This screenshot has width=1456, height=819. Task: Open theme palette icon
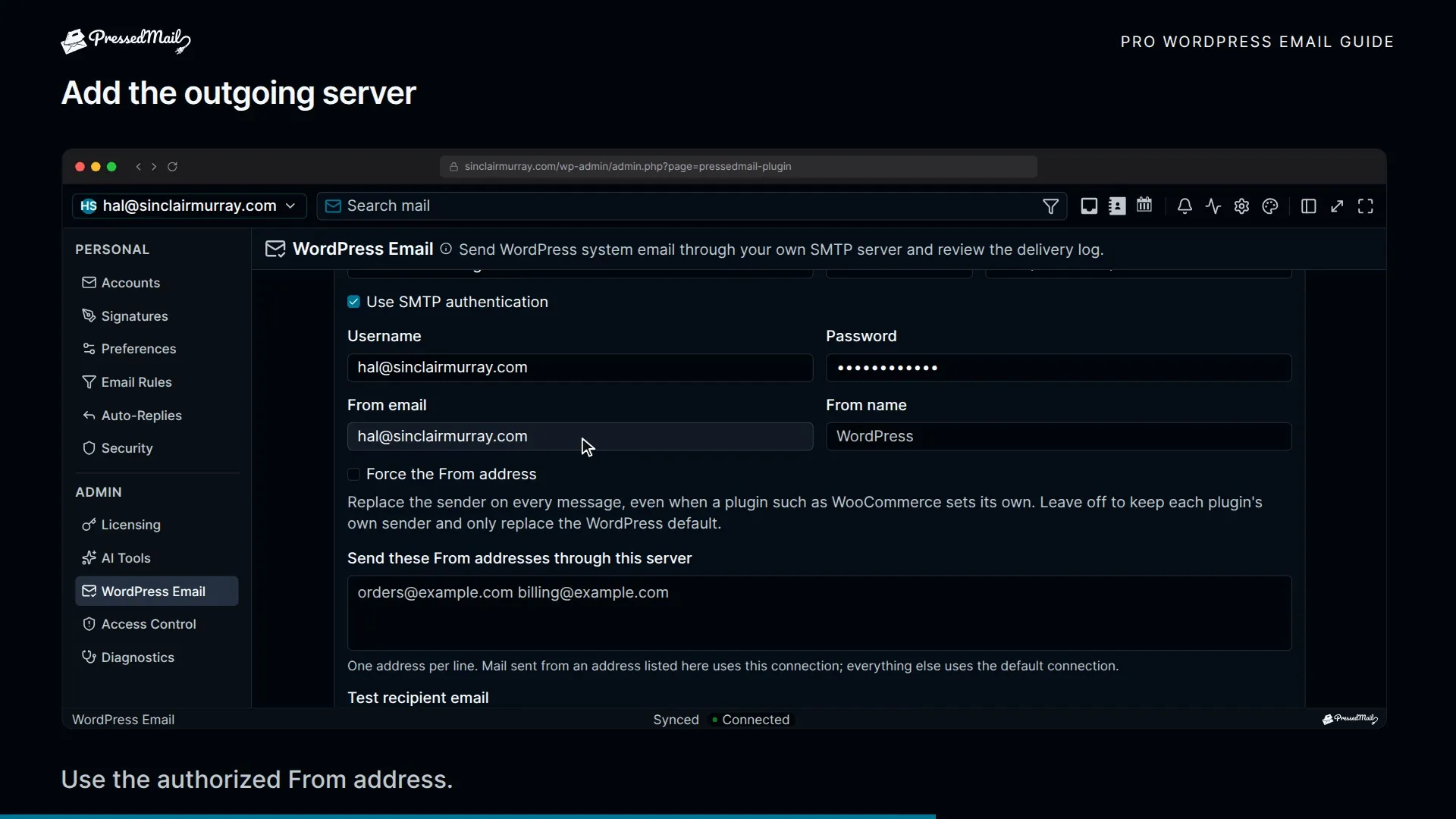click(x=1270, y=206)
